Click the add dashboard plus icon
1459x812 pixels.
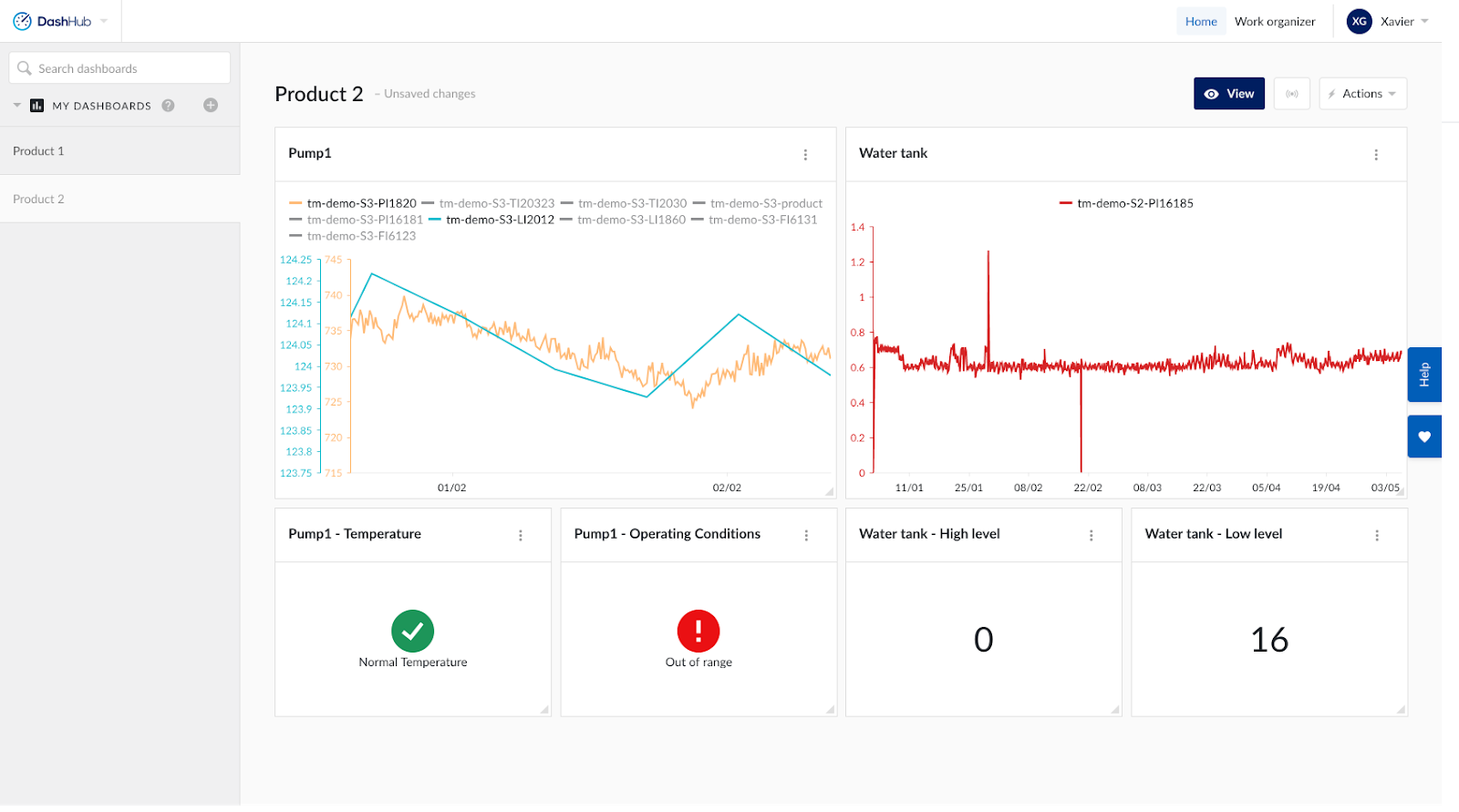pos(211,106)
